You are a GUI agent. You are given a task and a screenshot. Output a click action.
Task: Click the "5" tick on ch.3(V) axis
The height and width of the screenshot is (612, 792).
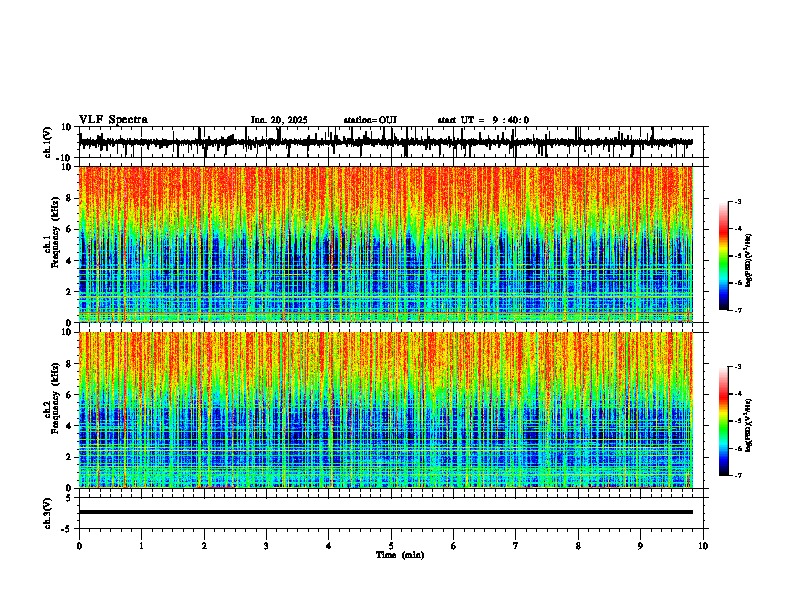69,498
